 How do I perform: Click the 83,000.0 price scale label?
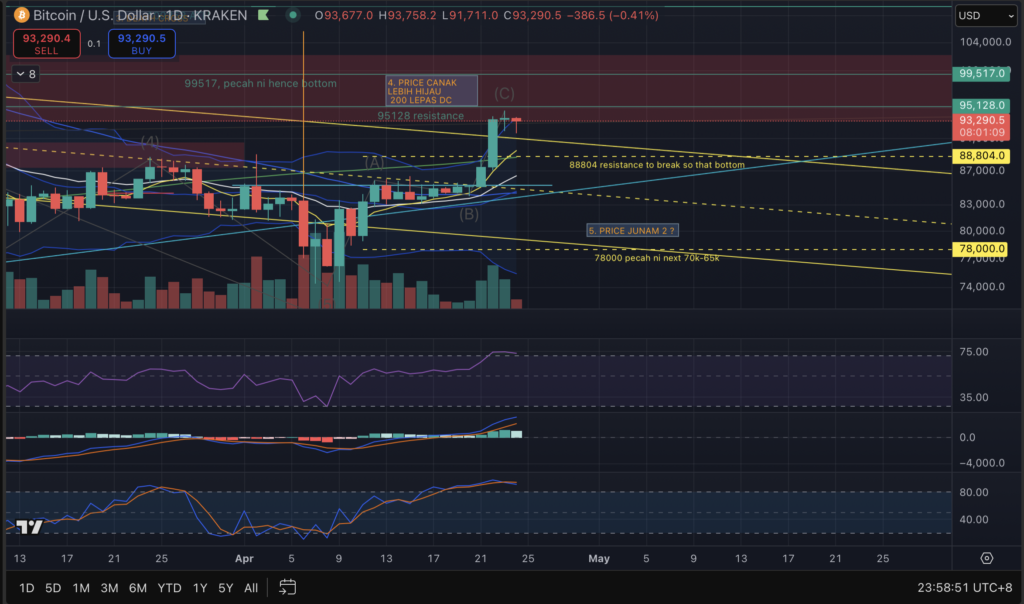[x=982, y=204]
